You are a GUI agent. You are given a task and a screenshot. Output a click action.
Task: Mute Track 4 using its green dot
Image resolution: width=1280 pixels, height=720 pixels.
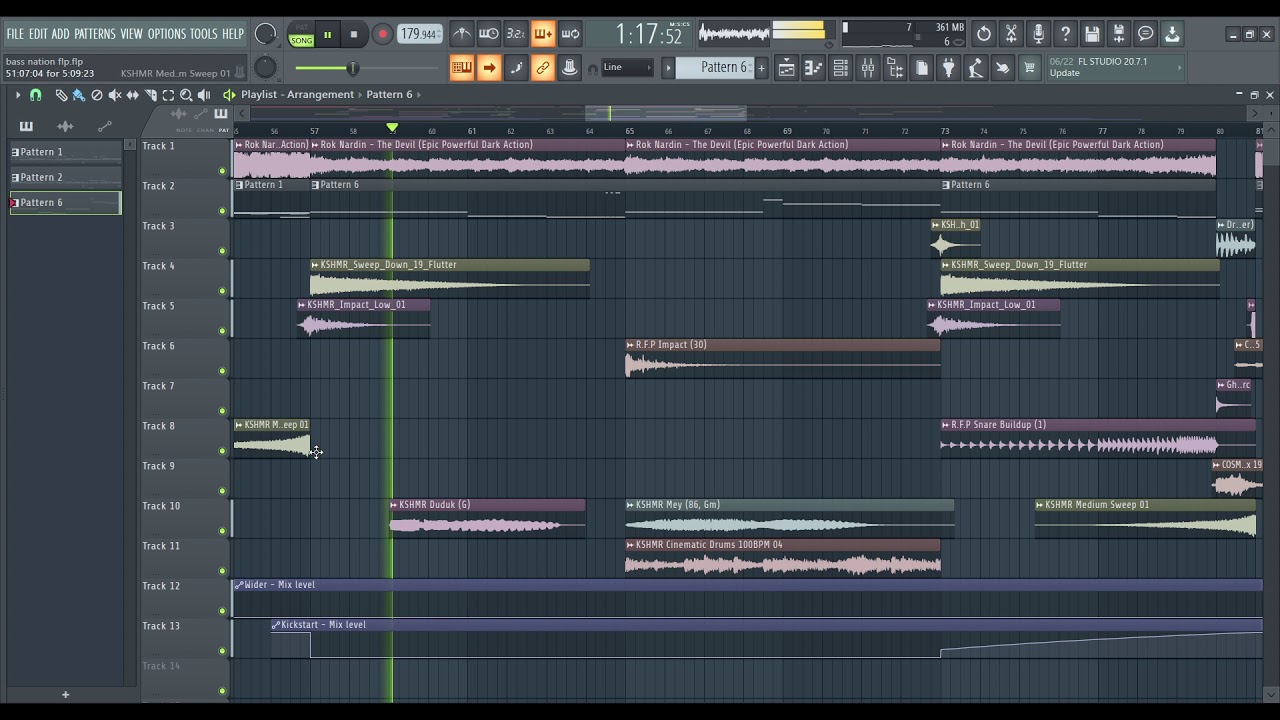(222, 291)
